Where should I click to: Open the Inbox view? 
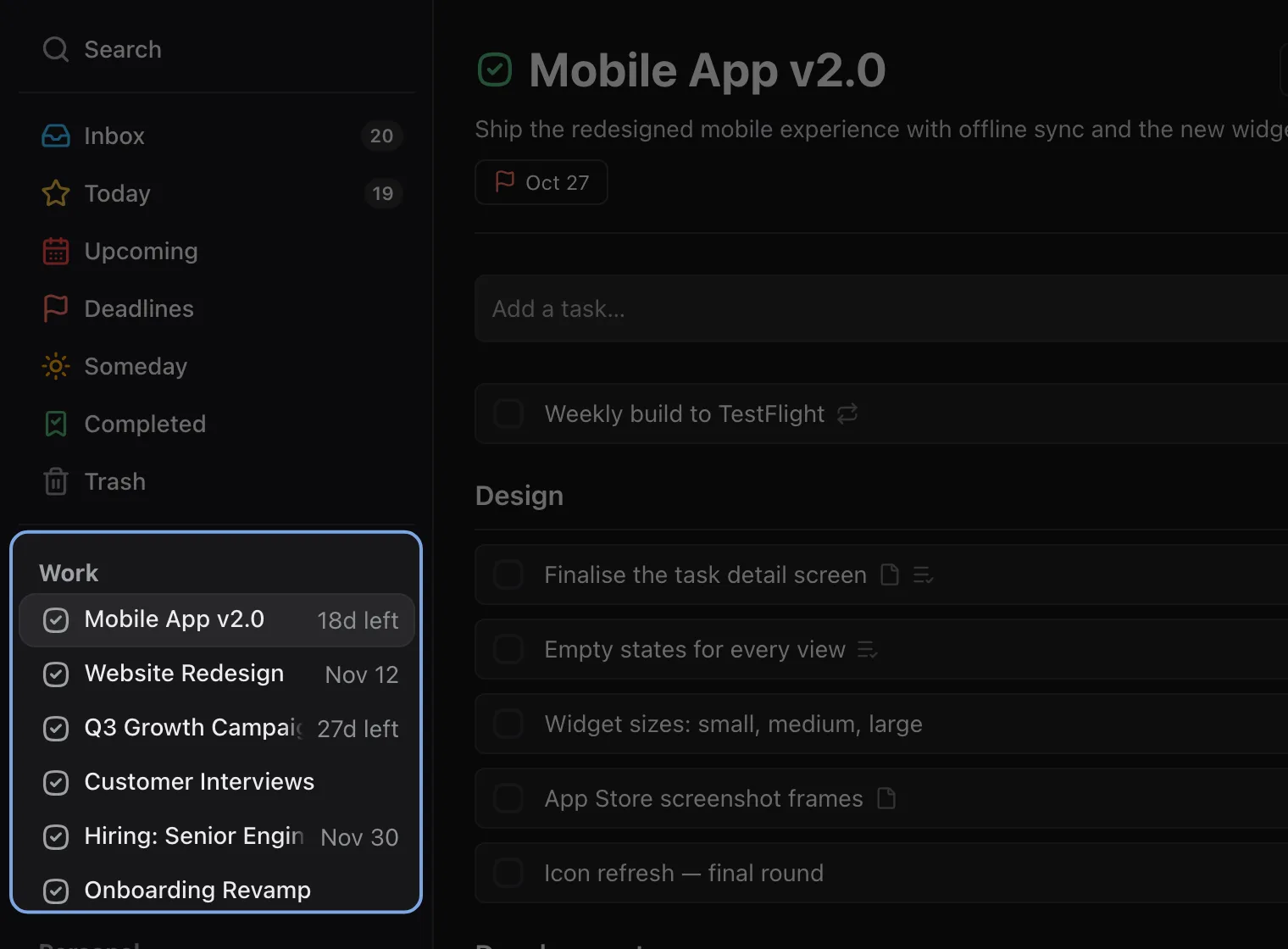tap(217, 136)
